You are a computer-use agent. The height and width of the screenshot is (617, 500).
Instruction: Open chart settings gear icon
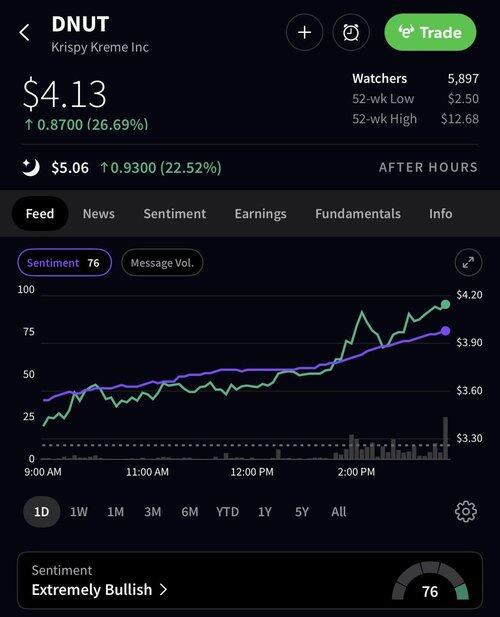[466, 512]
